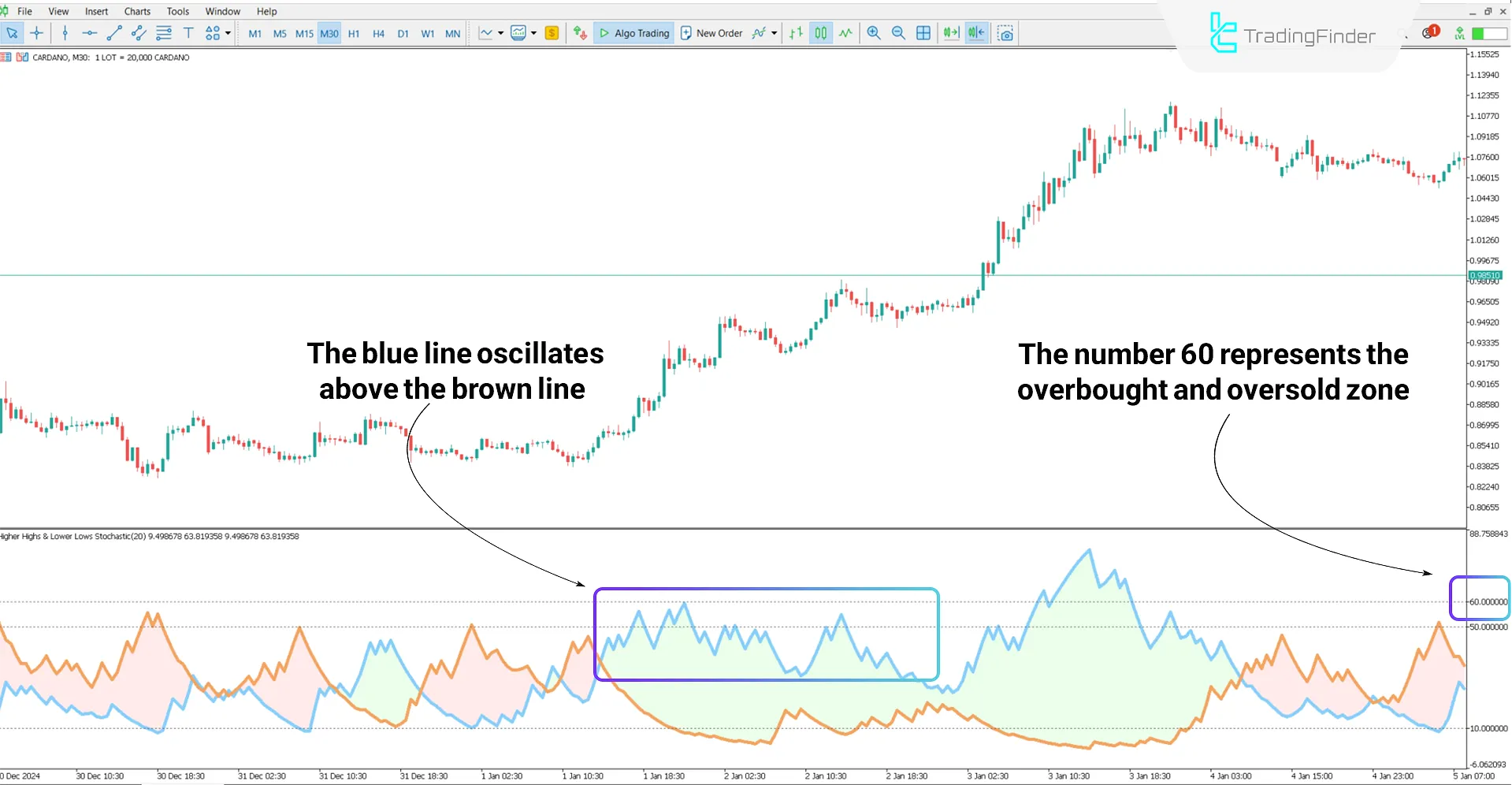Select the Text annotation tool
Image resolution: width=1512 pixels, height=785 pixels.
[x=188, y=33]
